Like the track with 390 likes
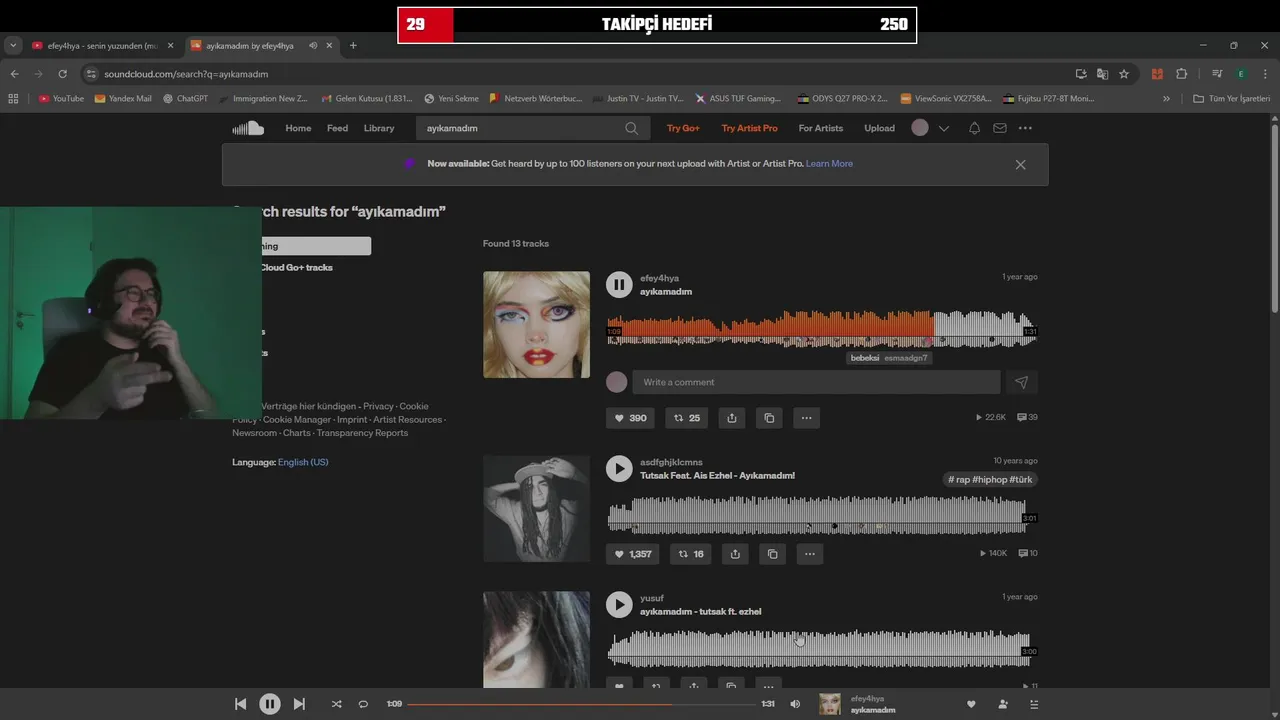Image resolution: width=1280 pixels, height=720 pixels. coord(630,418)
